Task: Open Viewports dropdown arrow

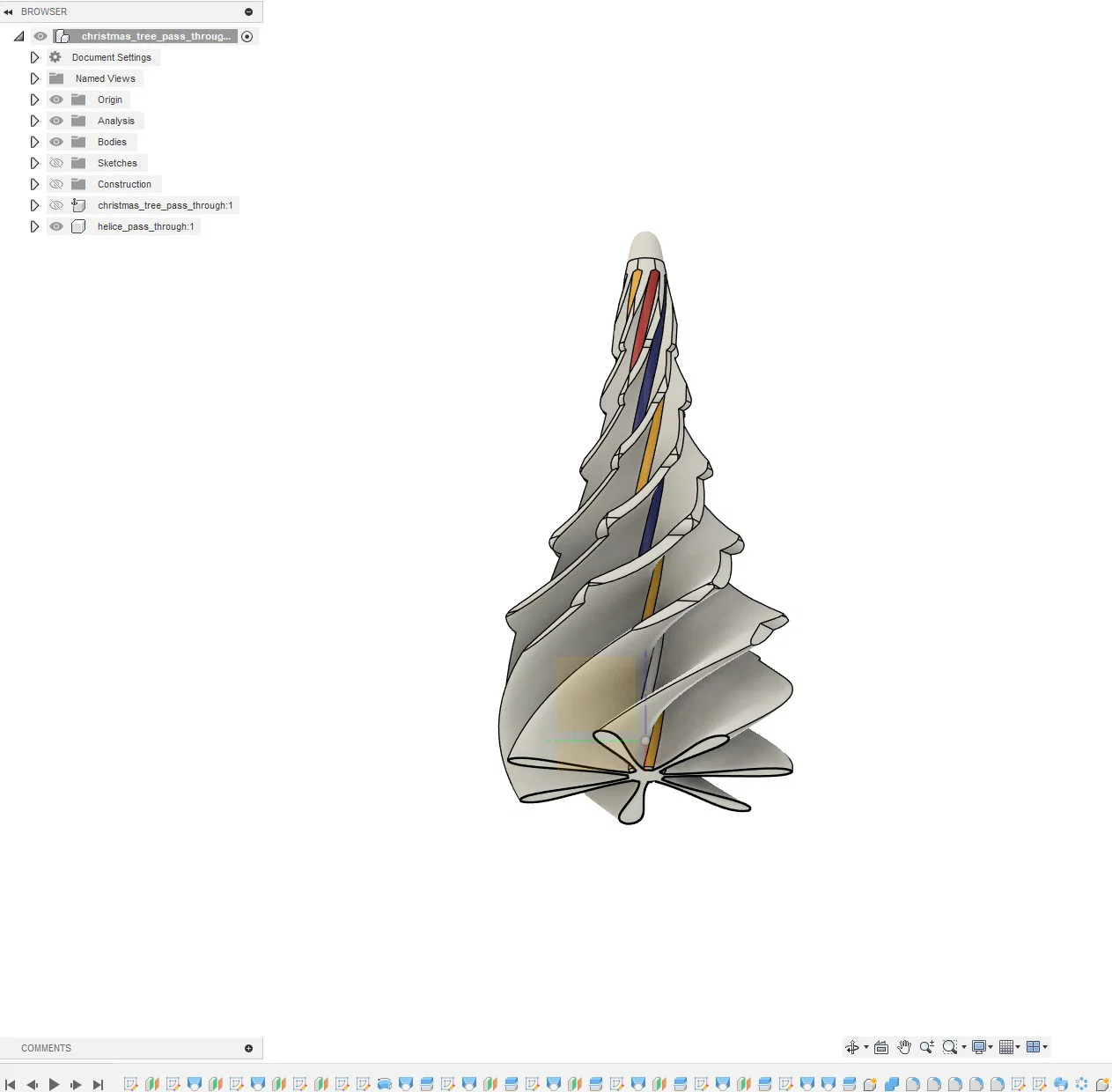Action: pyautogui.click(x=1045, y=1047)
